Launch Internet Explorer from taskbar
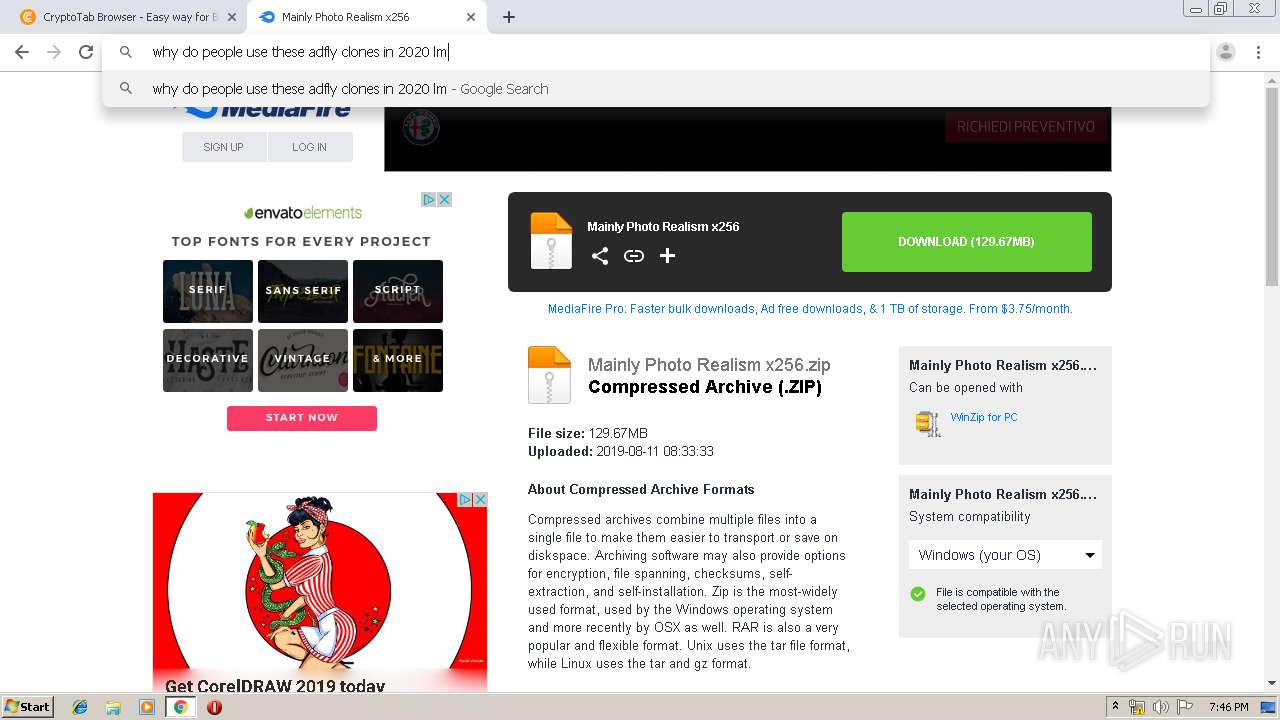Viewport: 1280px width, 720px height. 80,707
